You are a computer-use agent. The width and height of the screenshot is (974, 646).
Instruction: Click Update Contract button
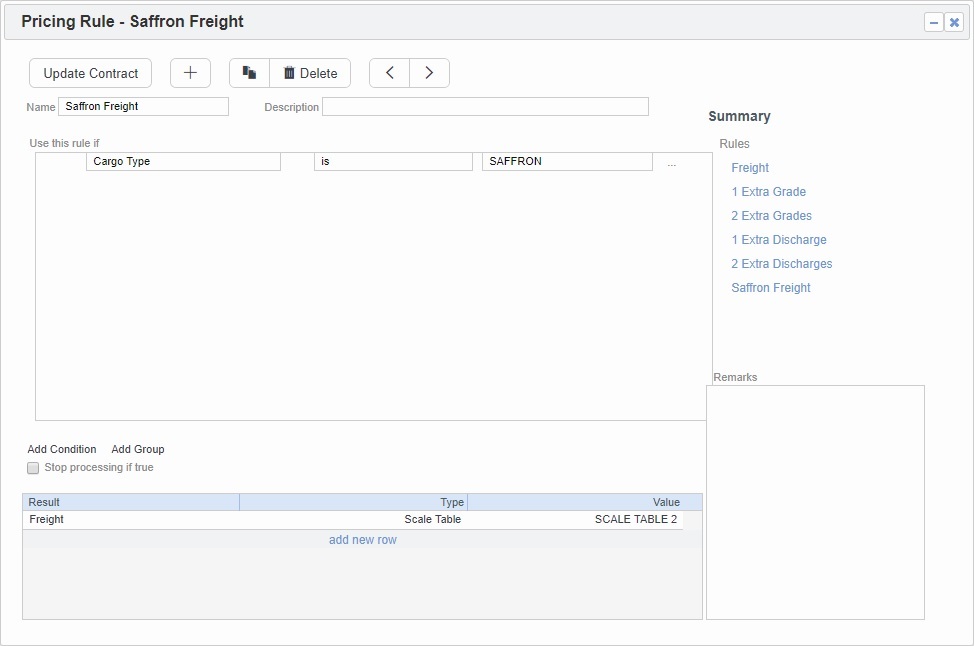pos(91,73)
